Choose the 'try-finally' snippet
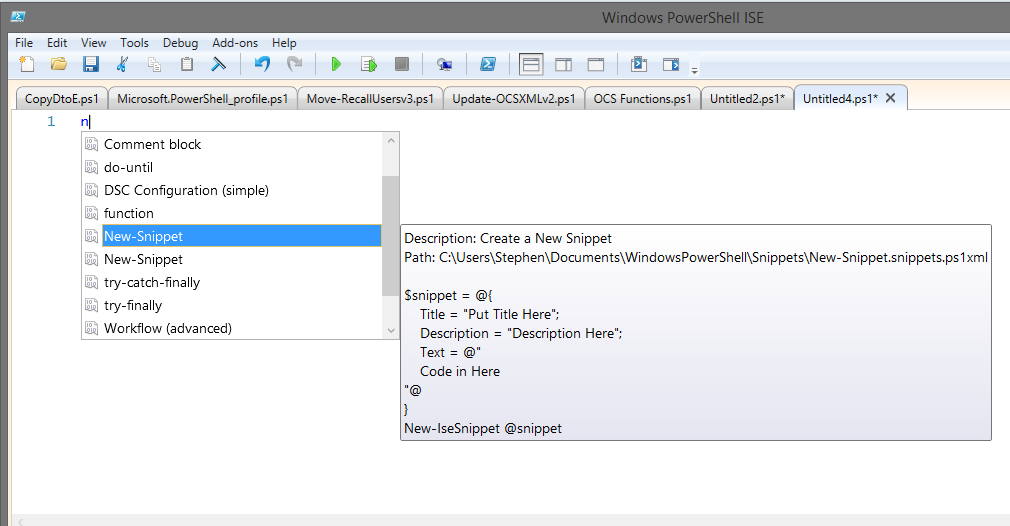The width and height of the screenshot is (1010, 526). tap(232, 305)
